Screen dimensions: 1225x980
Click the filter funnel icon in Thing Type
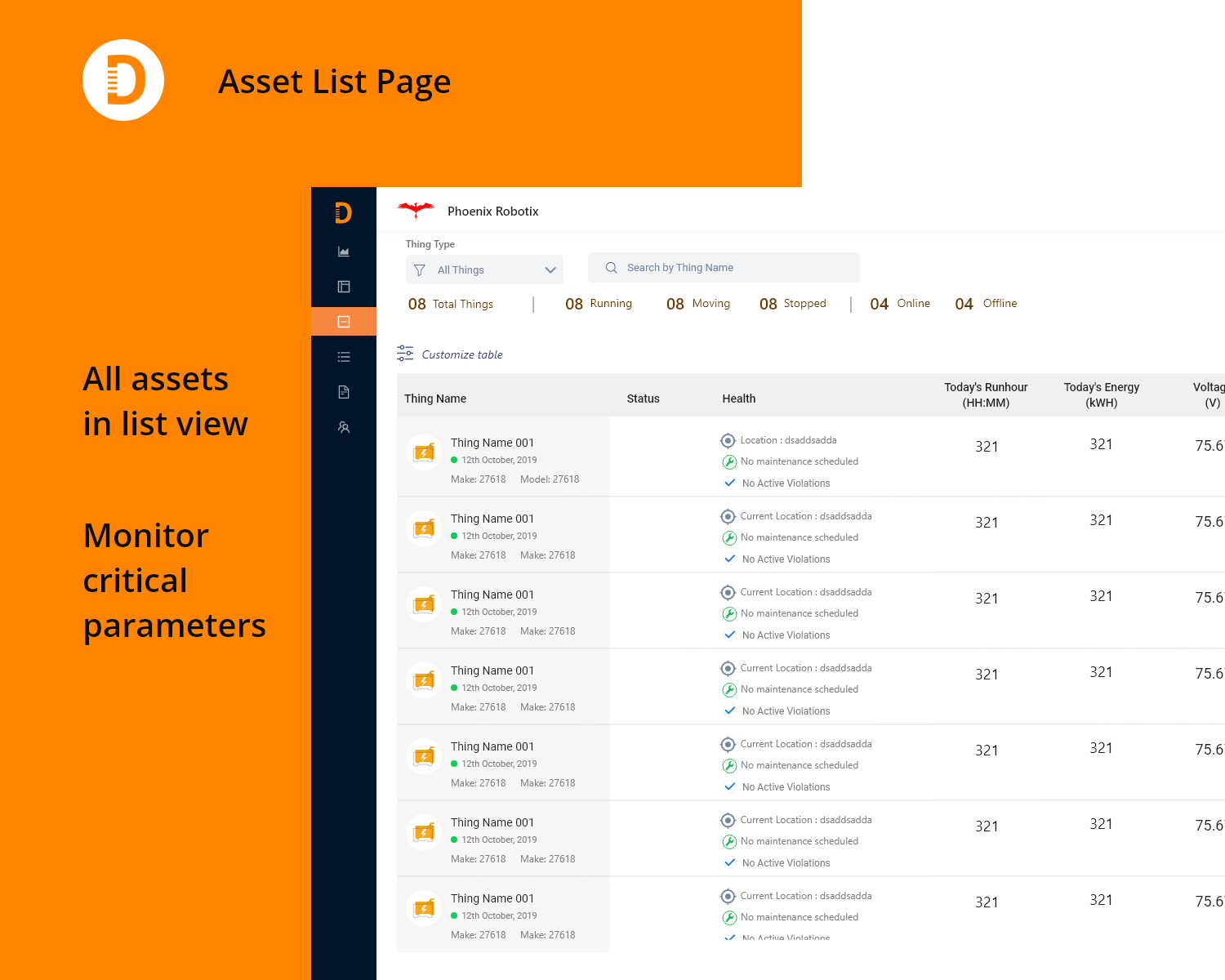tap(419, 269)
